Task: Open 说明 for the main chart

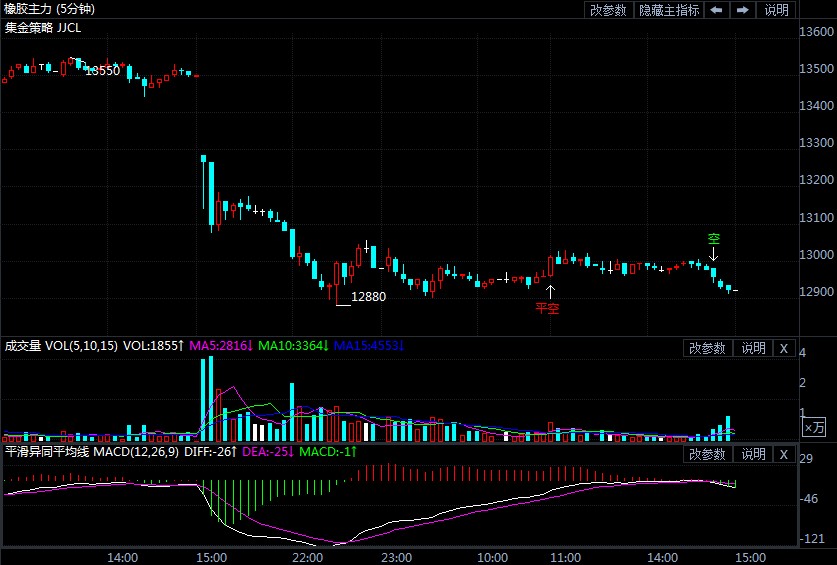Action: coord(776,10)
